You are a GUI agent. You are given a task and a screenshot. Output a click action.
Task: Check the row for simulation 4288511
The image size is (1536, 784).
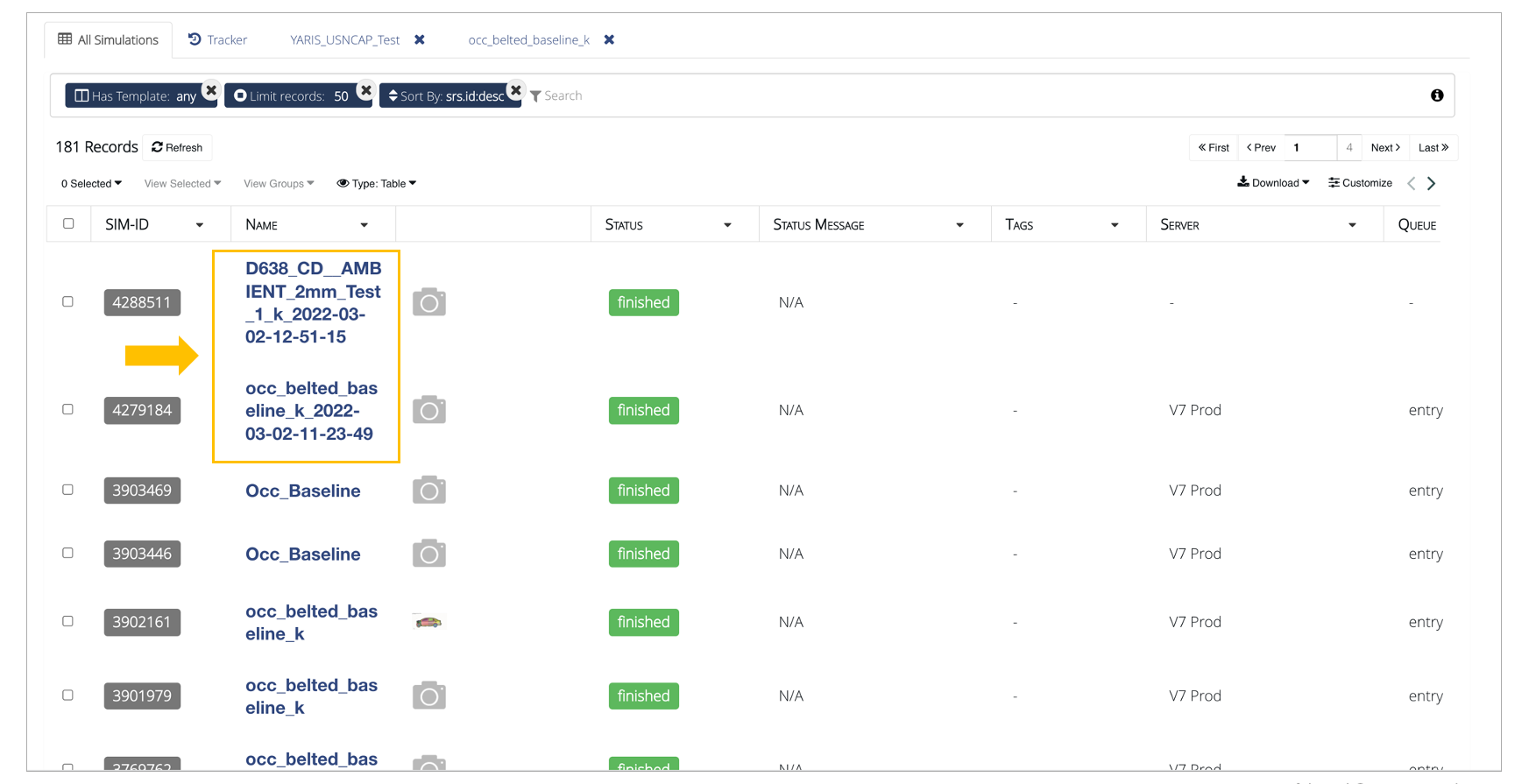(67, 301)
